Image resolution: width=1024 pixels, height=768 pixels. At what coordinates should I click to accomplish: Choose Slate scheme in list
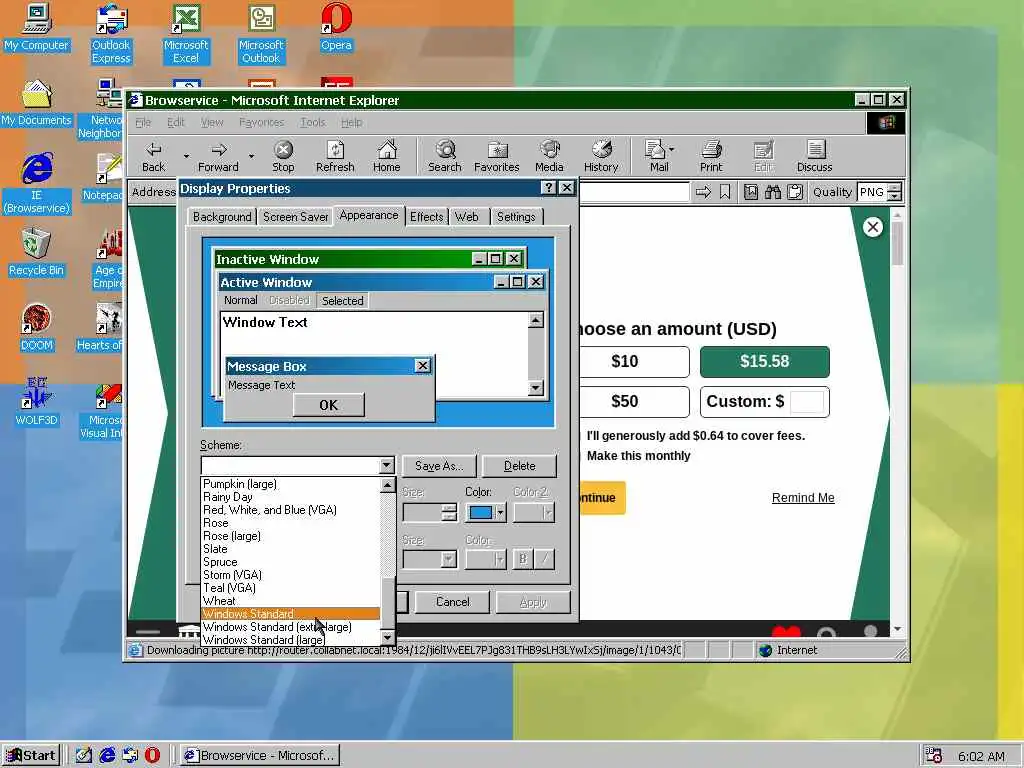[291, 549]
